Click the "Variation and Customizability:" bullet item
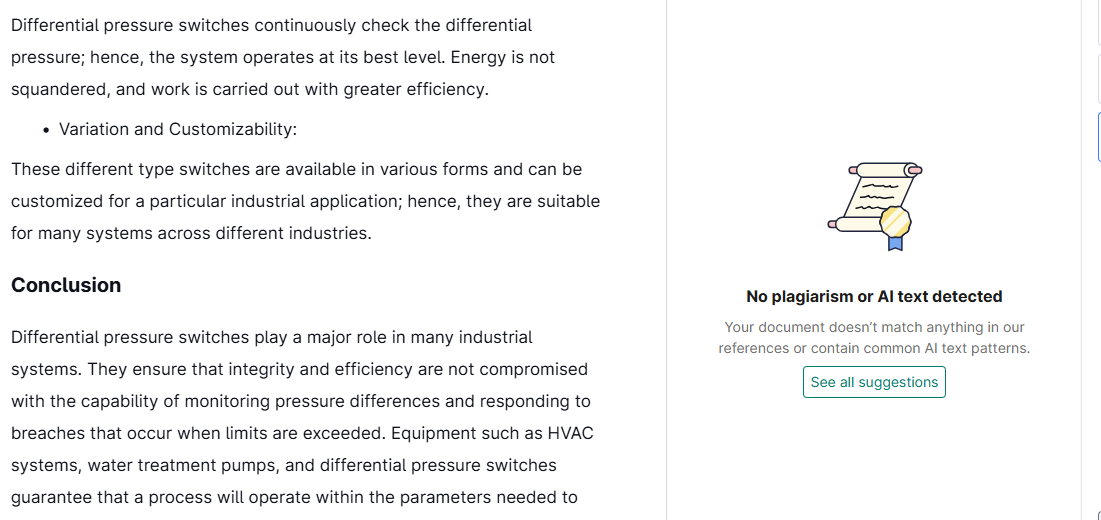 click(x=178, y=130)
